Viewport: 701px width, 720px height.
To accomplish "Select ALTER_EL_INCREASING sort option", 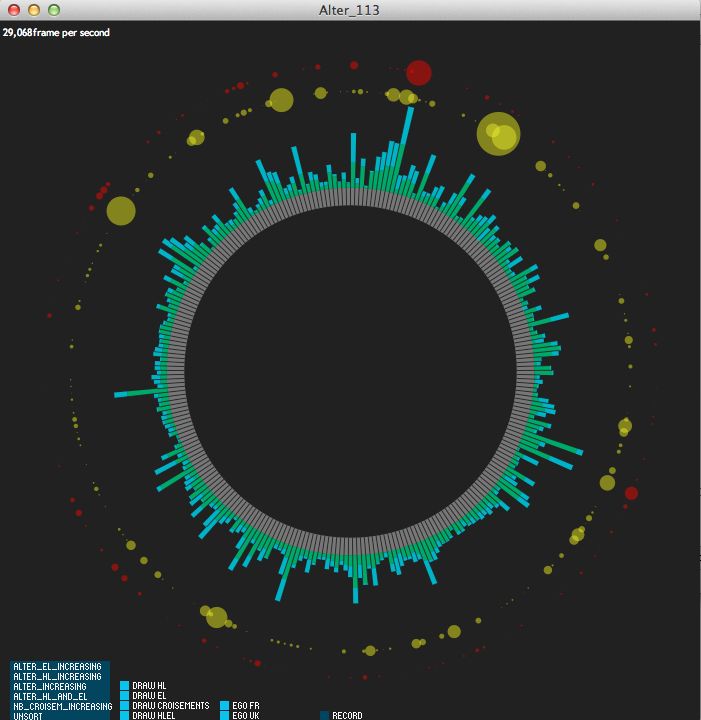I will 59,666.
